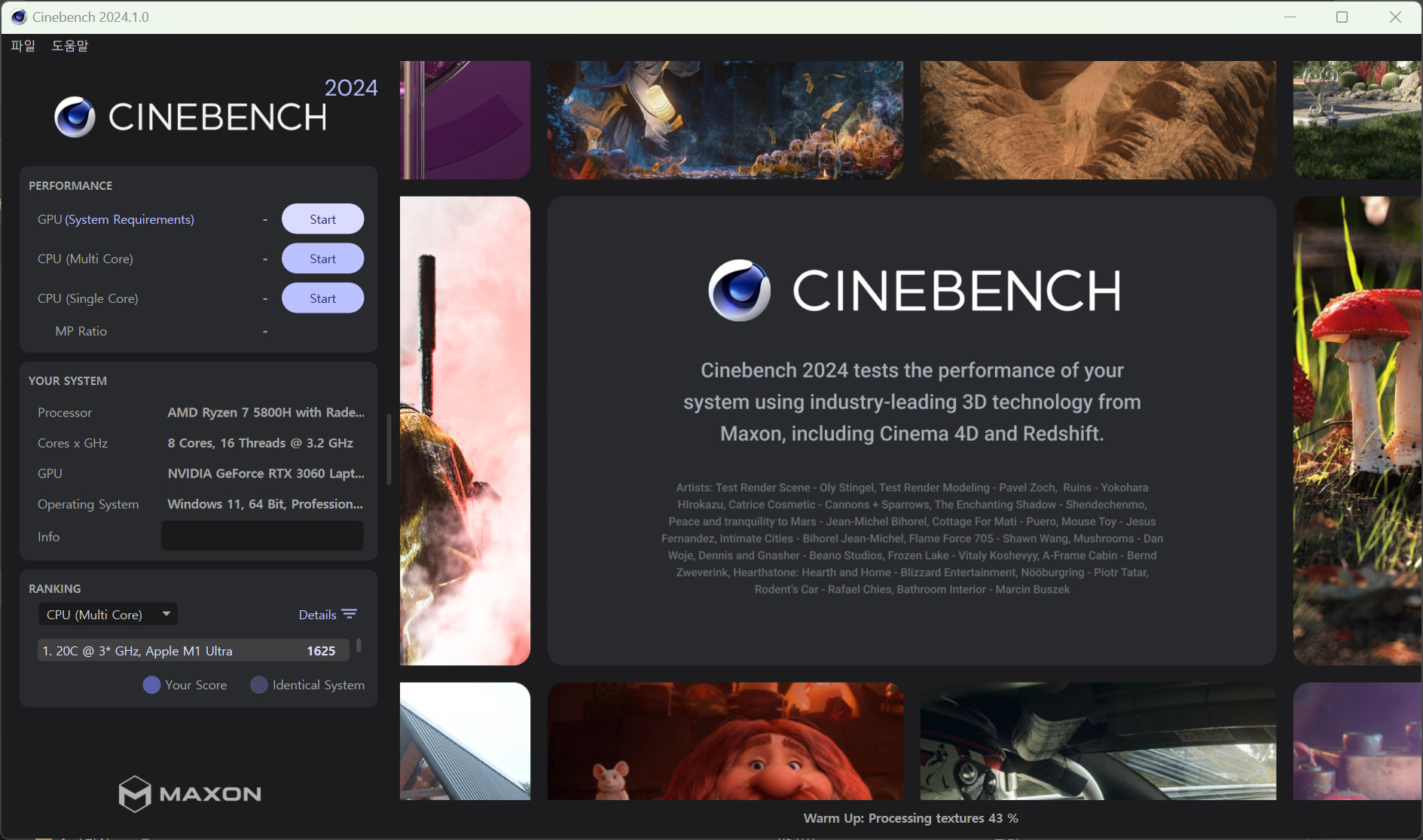Open the 도움말 menu
The image size is (1423, 840).
pos(70,46)
